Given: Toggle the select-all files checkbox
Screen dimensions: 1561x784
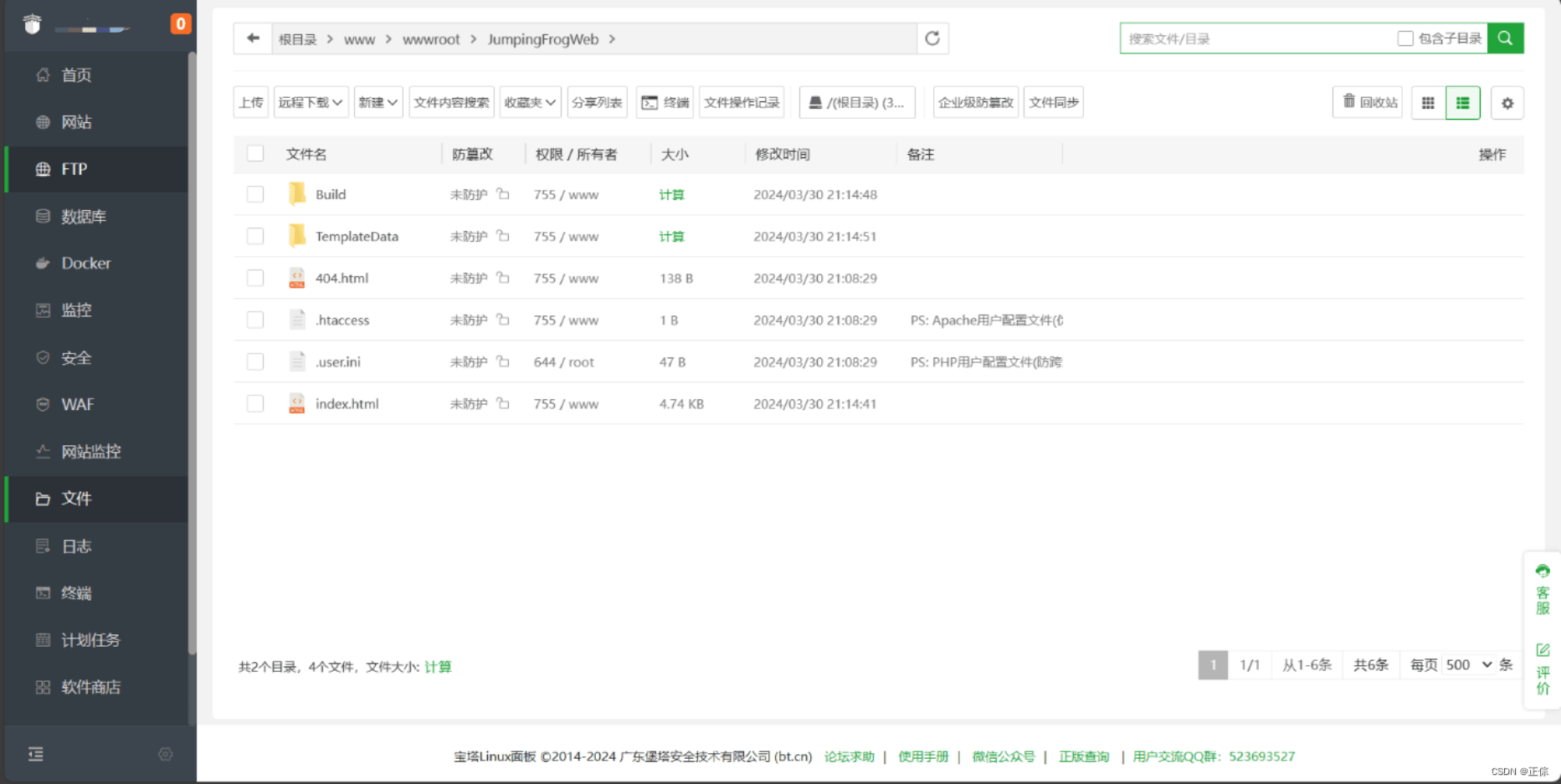Looking at the screenshot, I should click(255, 154).
